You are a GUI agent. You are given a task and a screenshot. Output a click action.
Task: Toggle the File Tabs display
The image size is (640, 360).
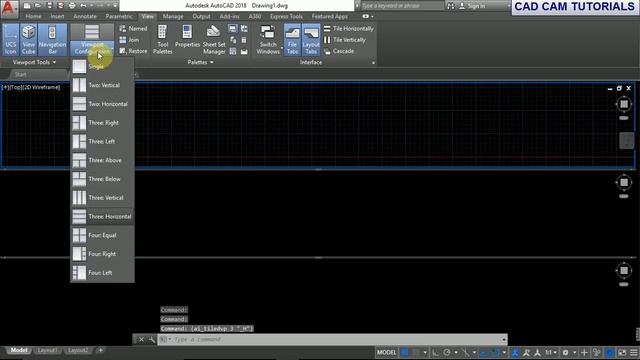pos(292,39)
